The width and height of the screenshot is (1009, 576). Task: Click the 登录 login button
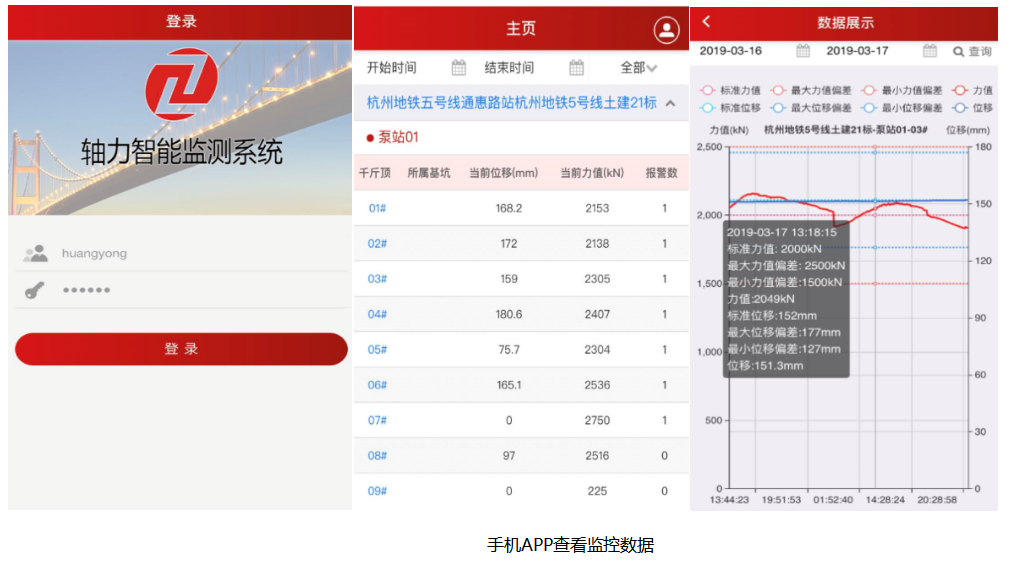[x=181, y=349]
